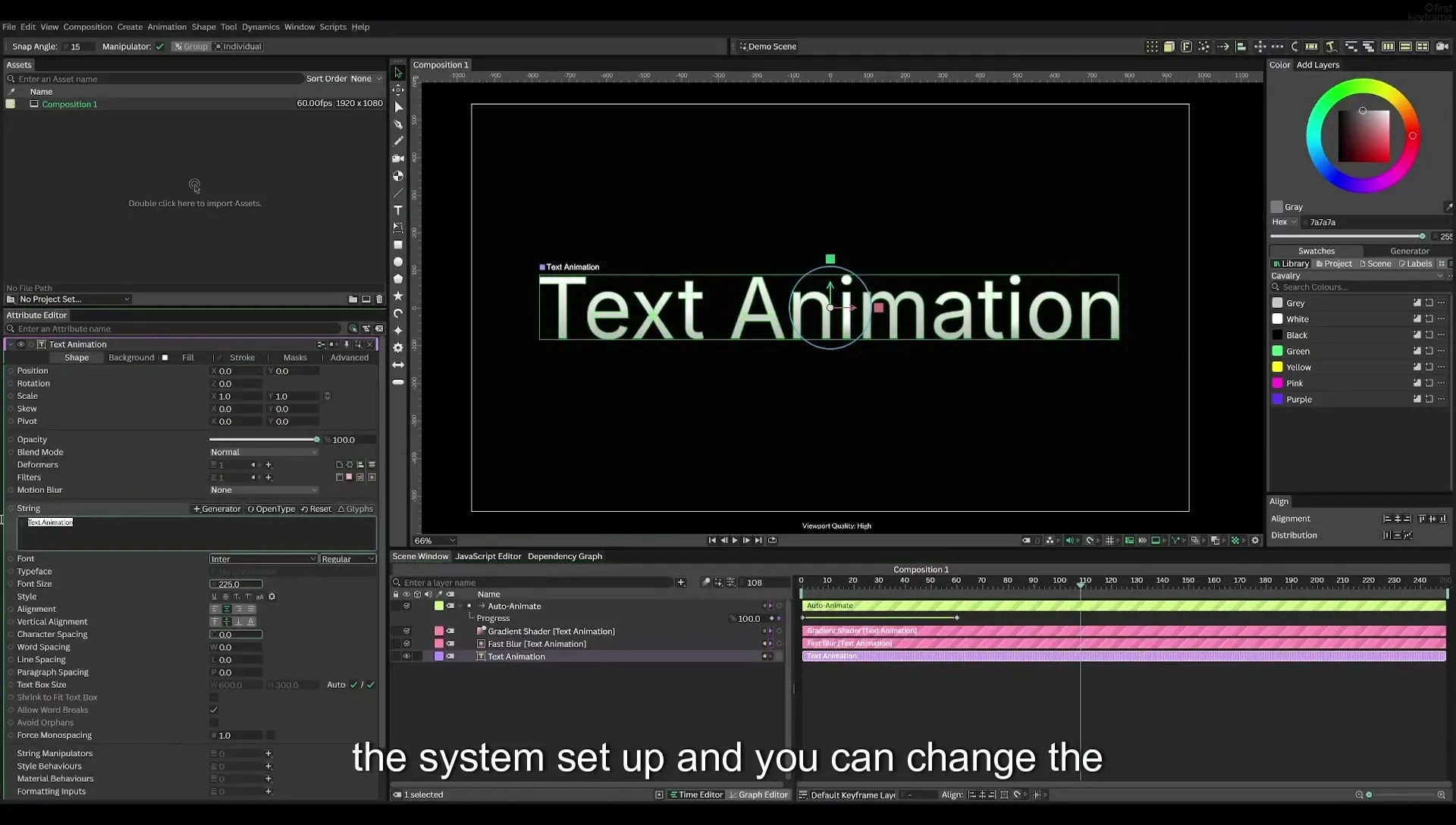Viewport: 1456px width, 825px height.
Task: Select the Pencil tool
Action: tap(398, 141)
